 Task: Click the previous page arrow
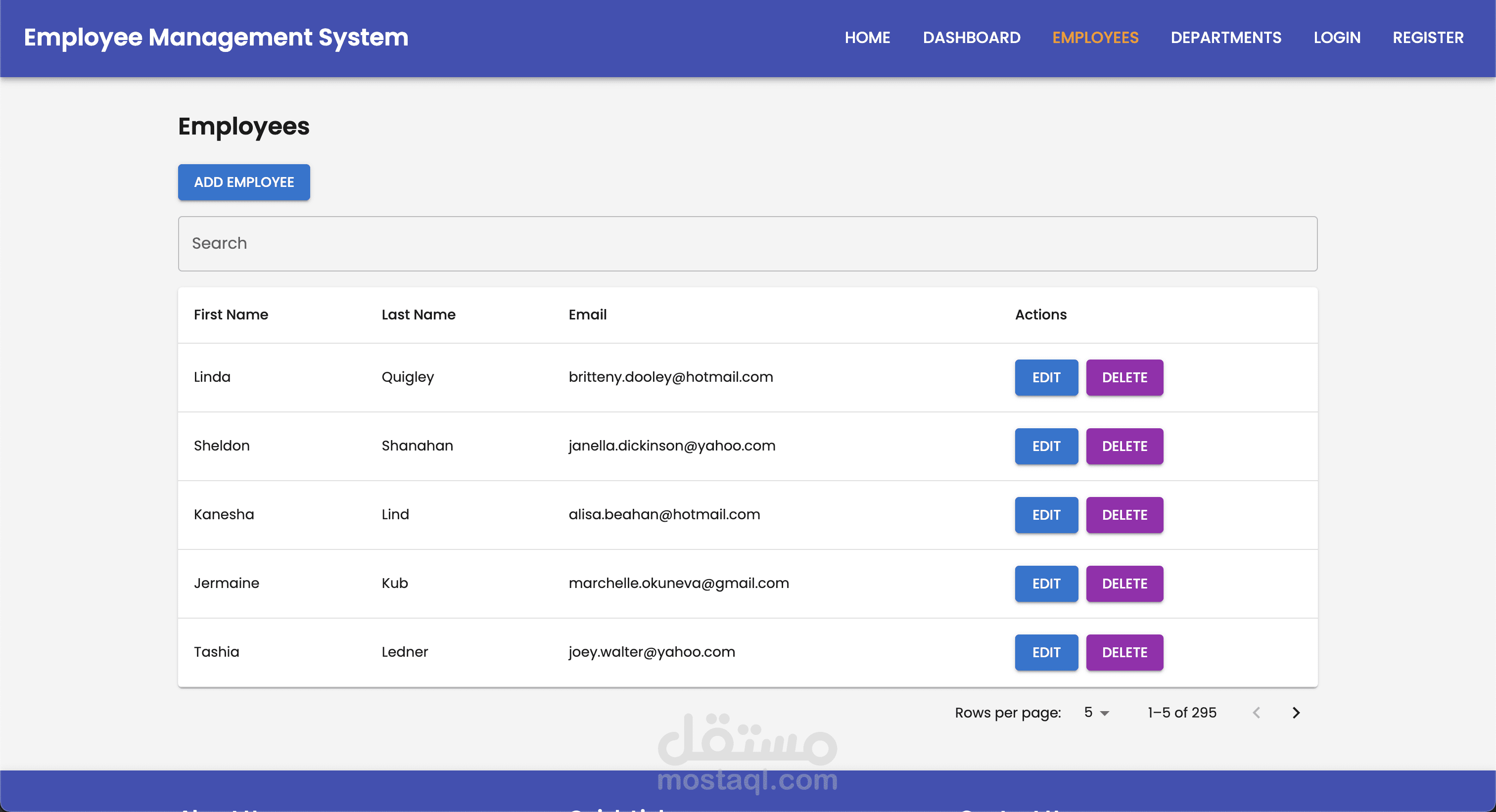click(1256, 713)
